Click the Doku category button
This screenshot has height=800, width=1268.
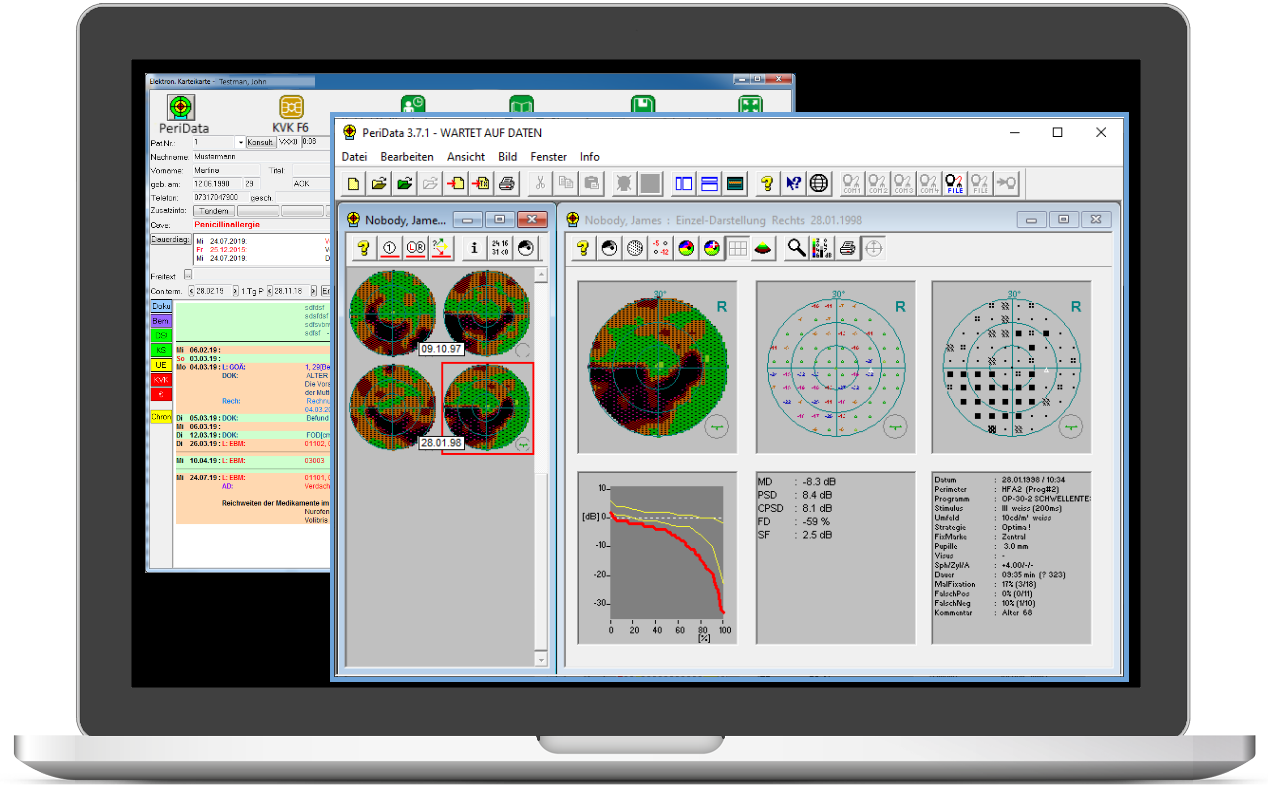pyautogui.click(x=161, y=306)
